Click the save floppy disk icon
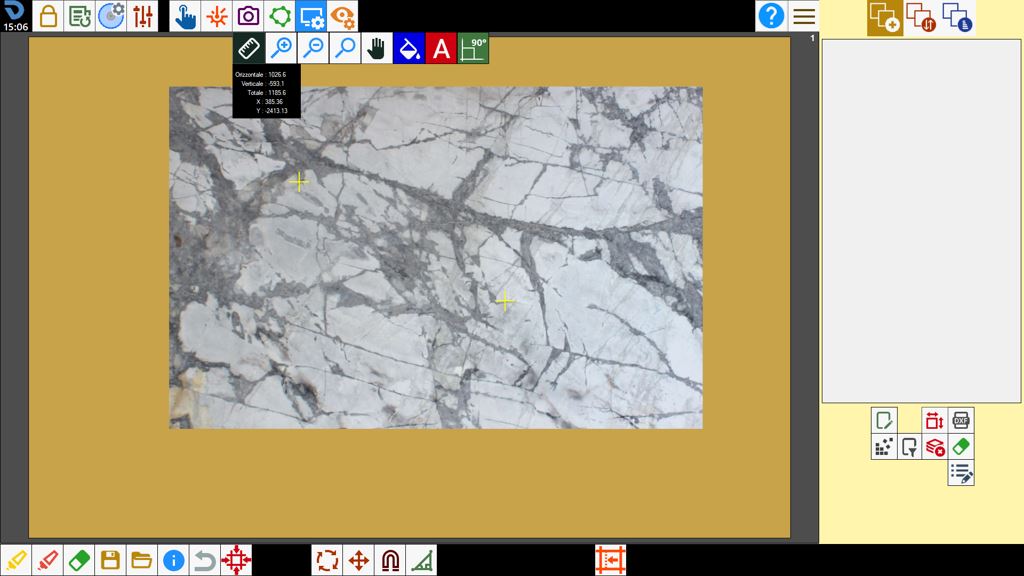The image size is (1024, 576). click(x=110, y=560)
